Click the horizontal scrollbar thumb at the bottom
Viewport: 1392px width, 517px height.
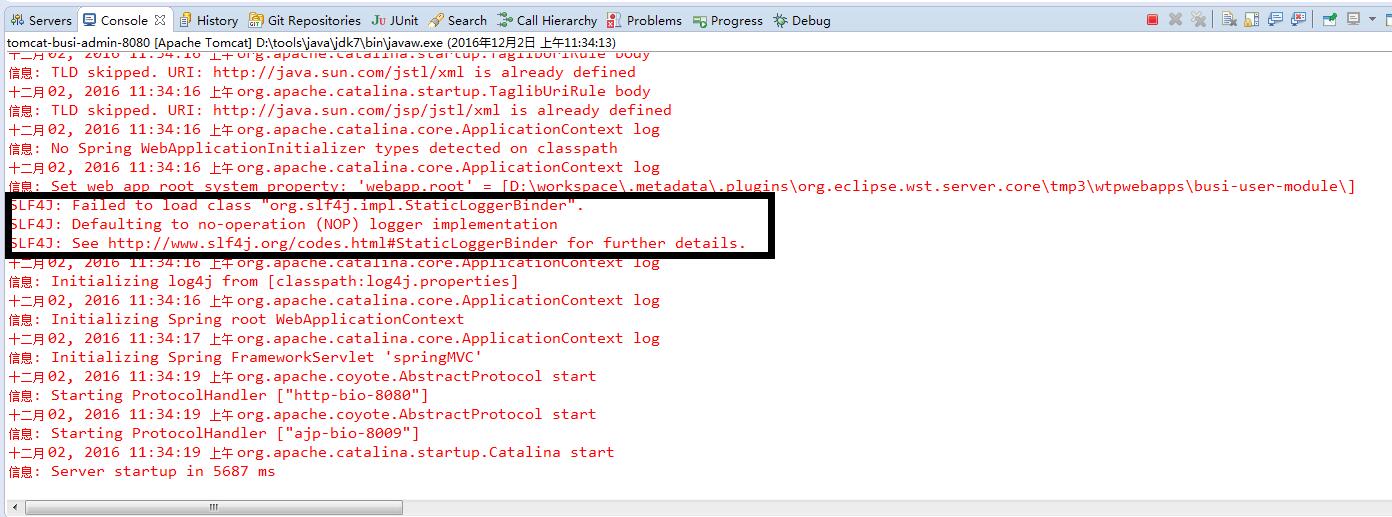pos(213,507)
